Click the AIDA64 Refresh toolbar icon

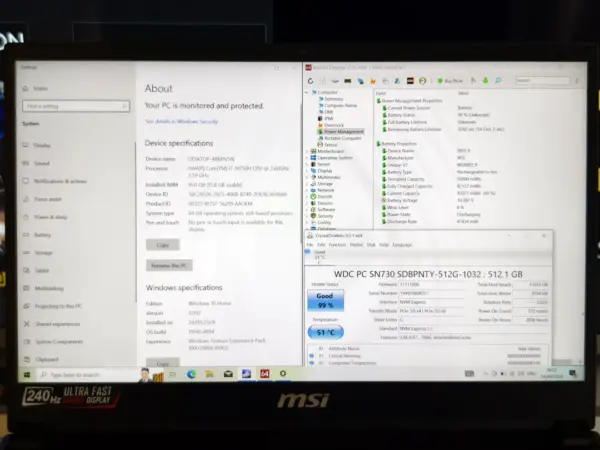[x=310, y=81]
